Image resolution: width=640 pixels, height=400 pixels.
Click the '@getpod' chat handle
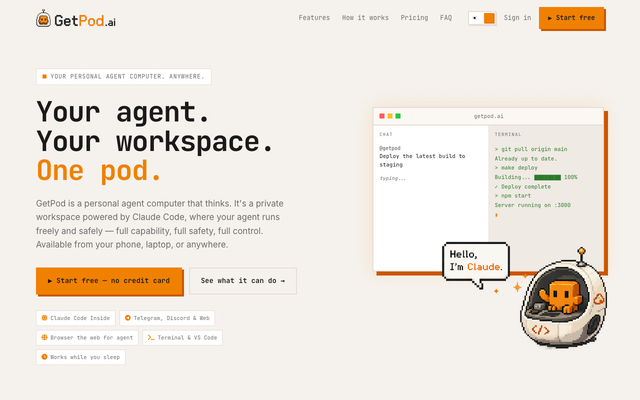390,148
